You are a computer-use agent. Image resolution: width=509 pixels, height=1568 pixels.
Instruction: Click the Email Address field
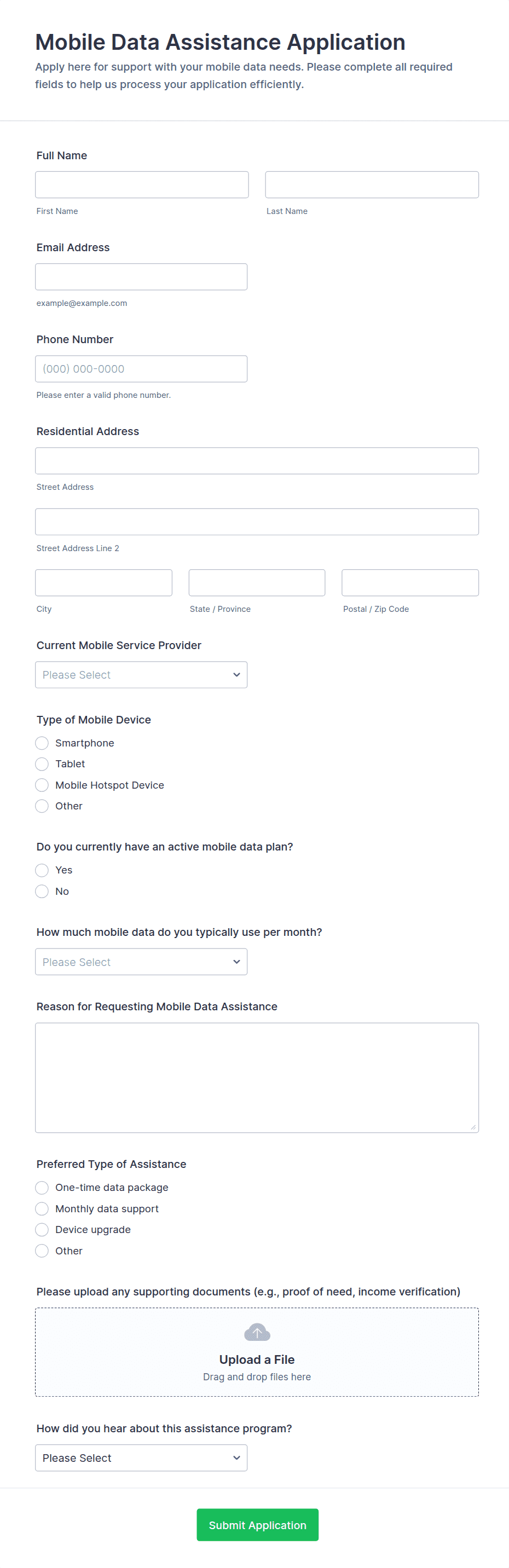click(141, 277)
